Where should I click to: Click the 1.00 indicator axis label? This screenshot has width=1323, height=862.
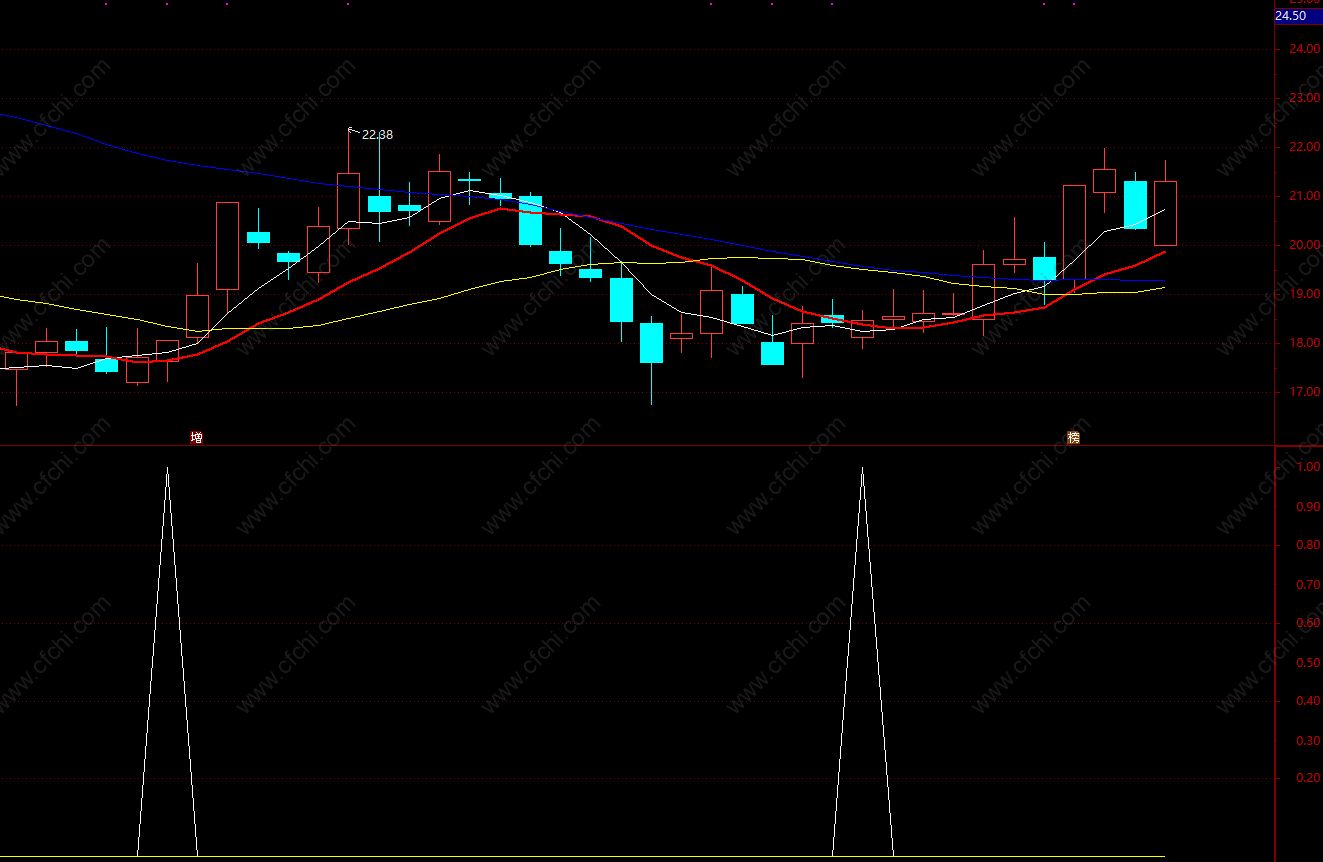click(x=1307, y=467)
